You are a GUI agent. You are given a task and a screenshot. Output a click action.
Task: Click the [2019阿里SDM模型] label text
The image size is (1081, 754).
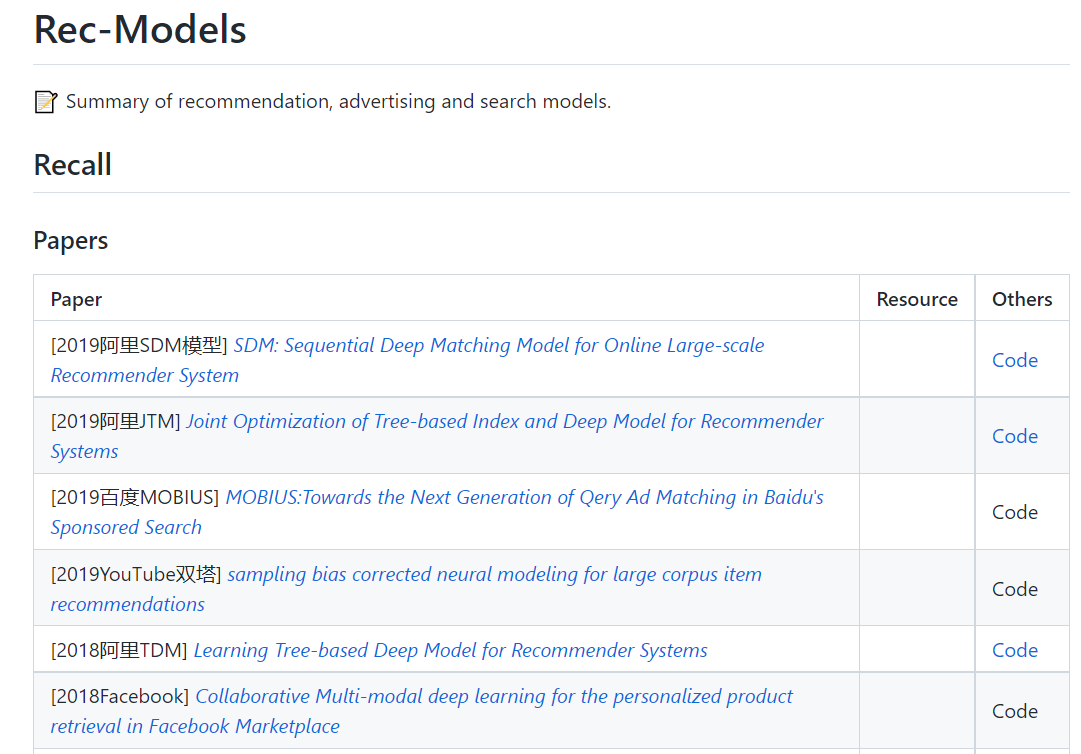coord(139,345)
